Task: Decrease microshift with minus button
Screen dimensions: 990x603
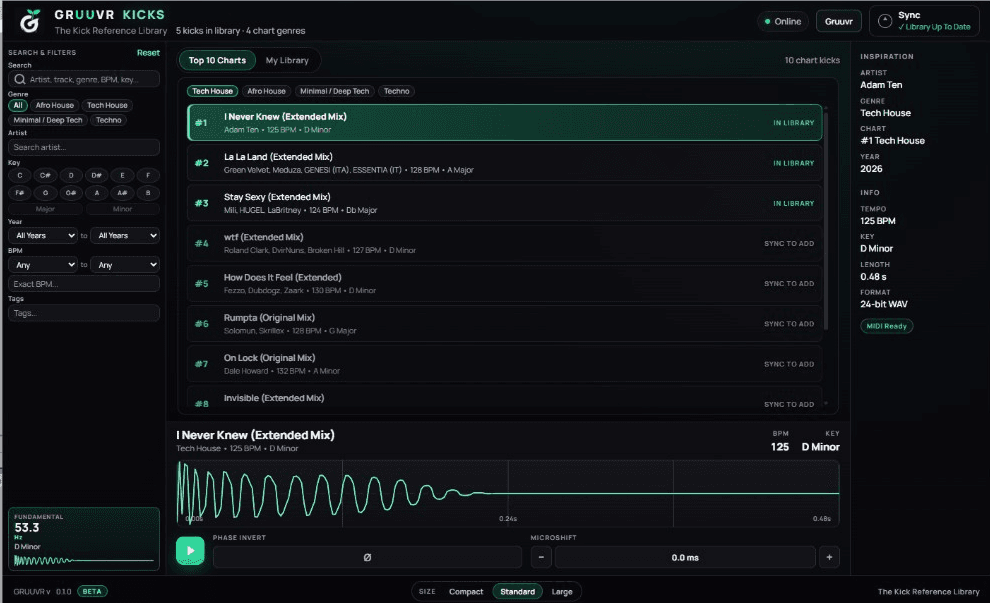Action: coord(541,558)
